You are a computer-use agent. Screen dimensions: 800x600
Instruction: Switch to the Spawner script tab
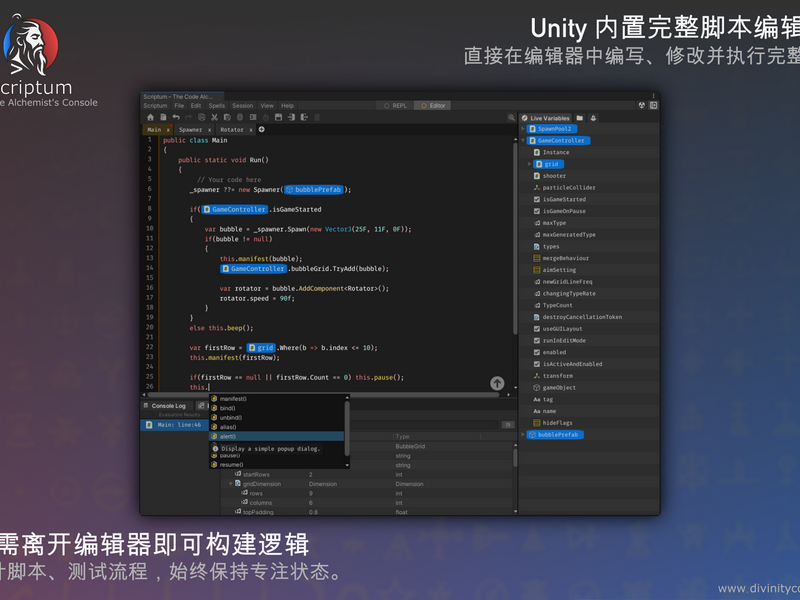coord(191,130)
